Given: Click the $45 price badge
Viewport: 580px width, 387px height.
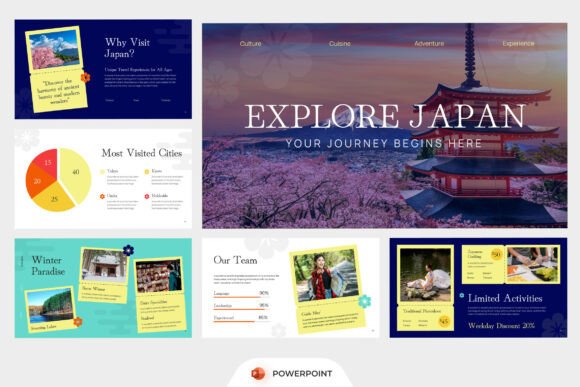Looking at the screenshot, I should tap(444, 322).
